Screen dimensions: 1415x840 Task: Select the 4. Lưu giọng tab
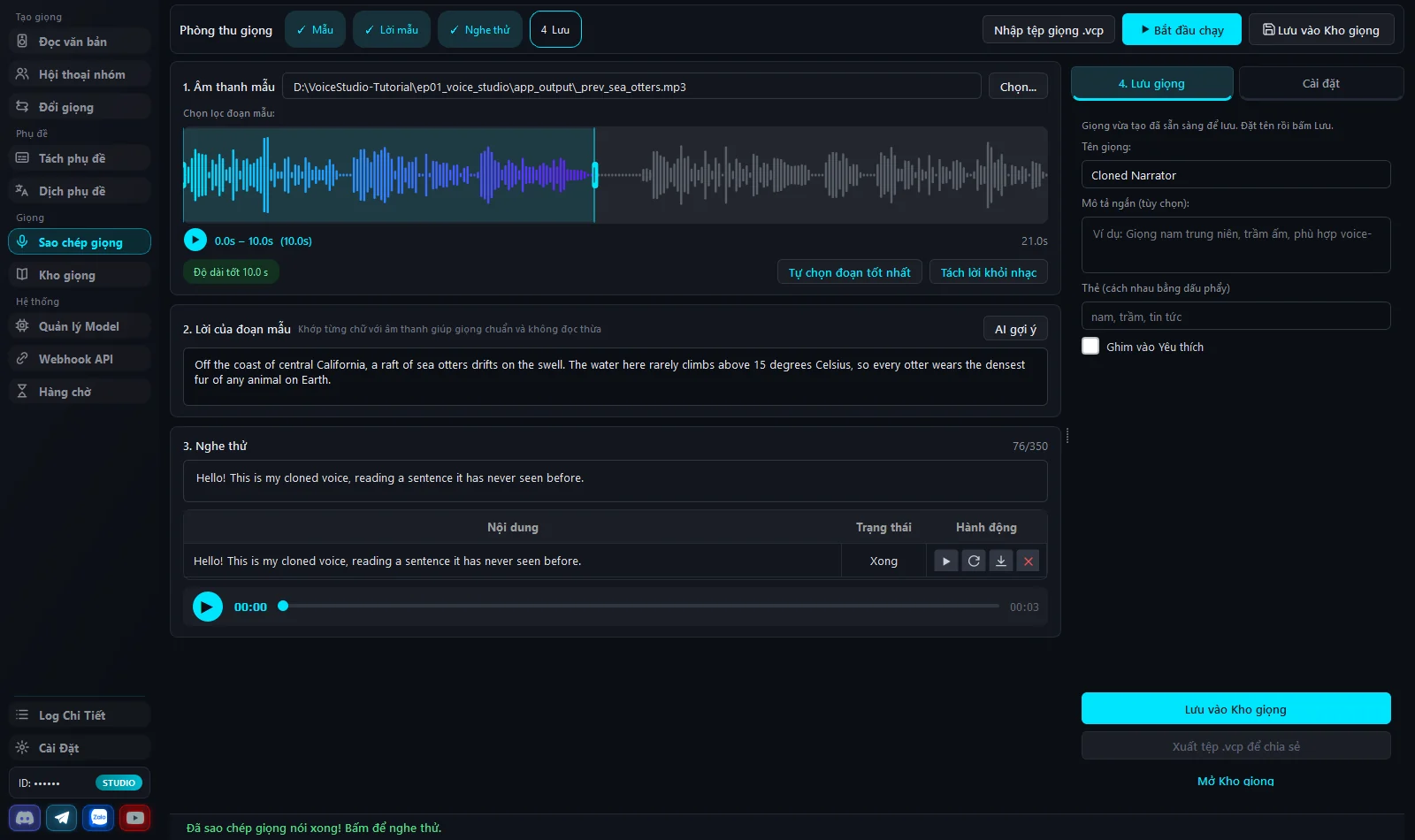click(x=1151, y=83)
